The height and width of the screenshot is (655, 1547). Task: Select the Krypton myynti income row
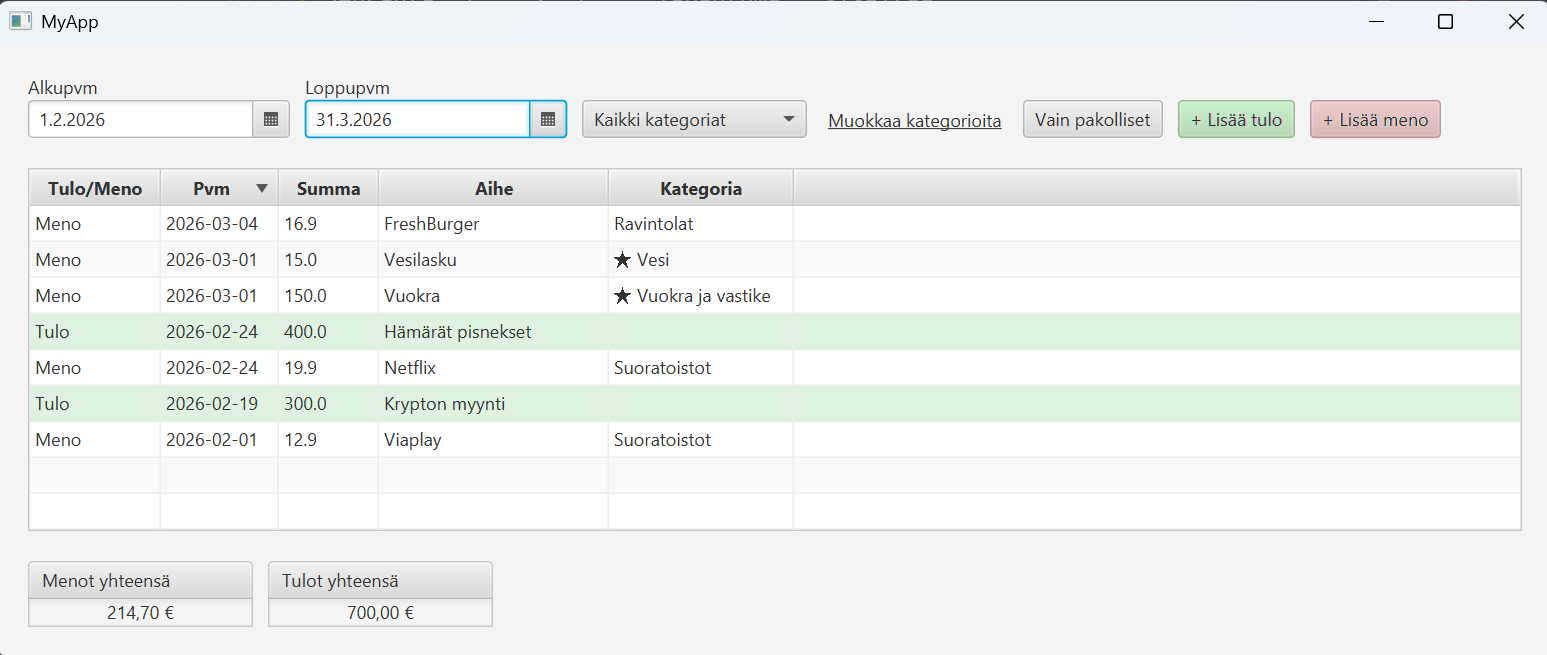click(x=444, y=404)
